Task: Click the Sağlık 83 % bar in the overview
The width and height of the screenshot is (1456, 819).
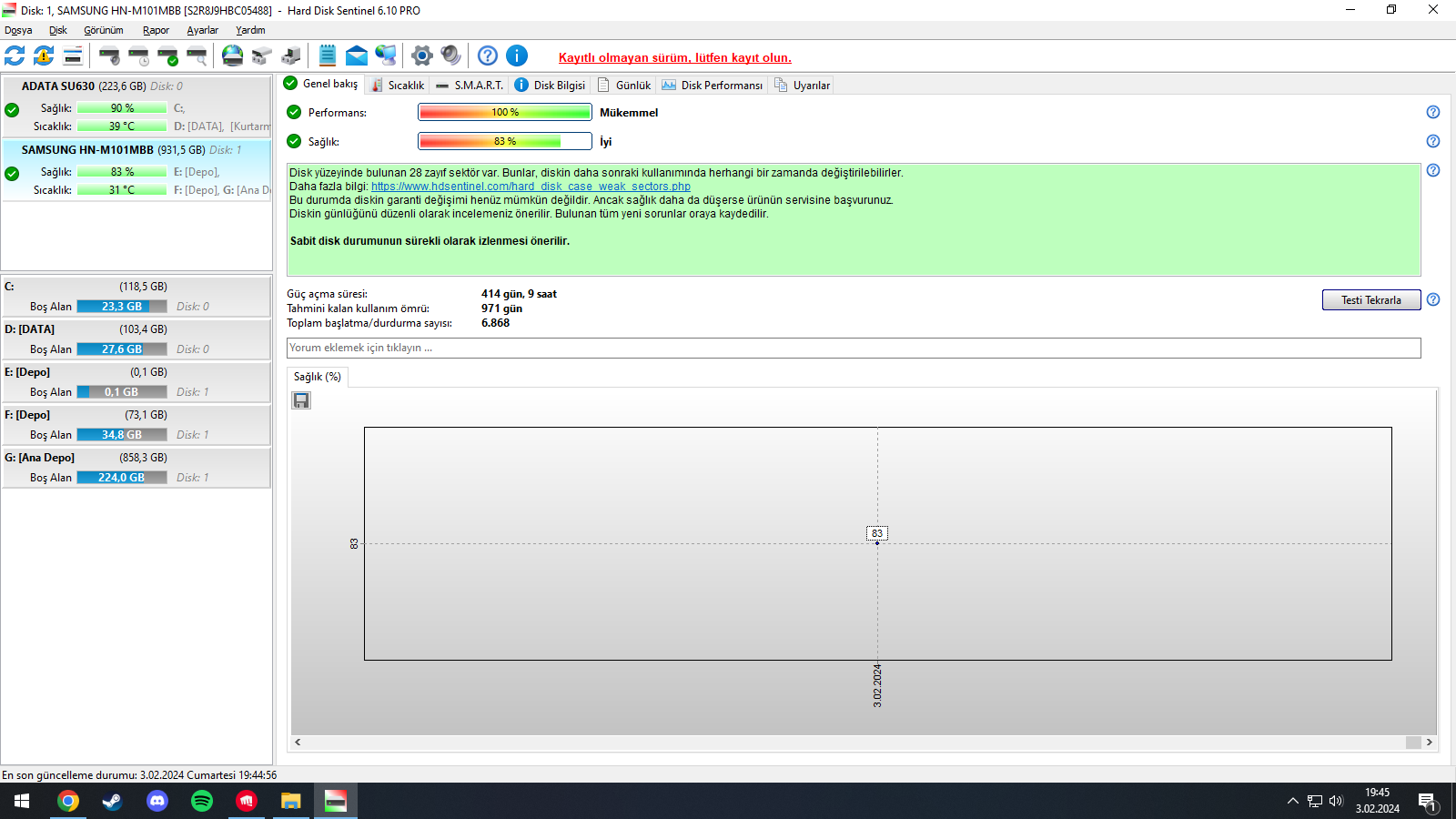Action: pos(505,141)
